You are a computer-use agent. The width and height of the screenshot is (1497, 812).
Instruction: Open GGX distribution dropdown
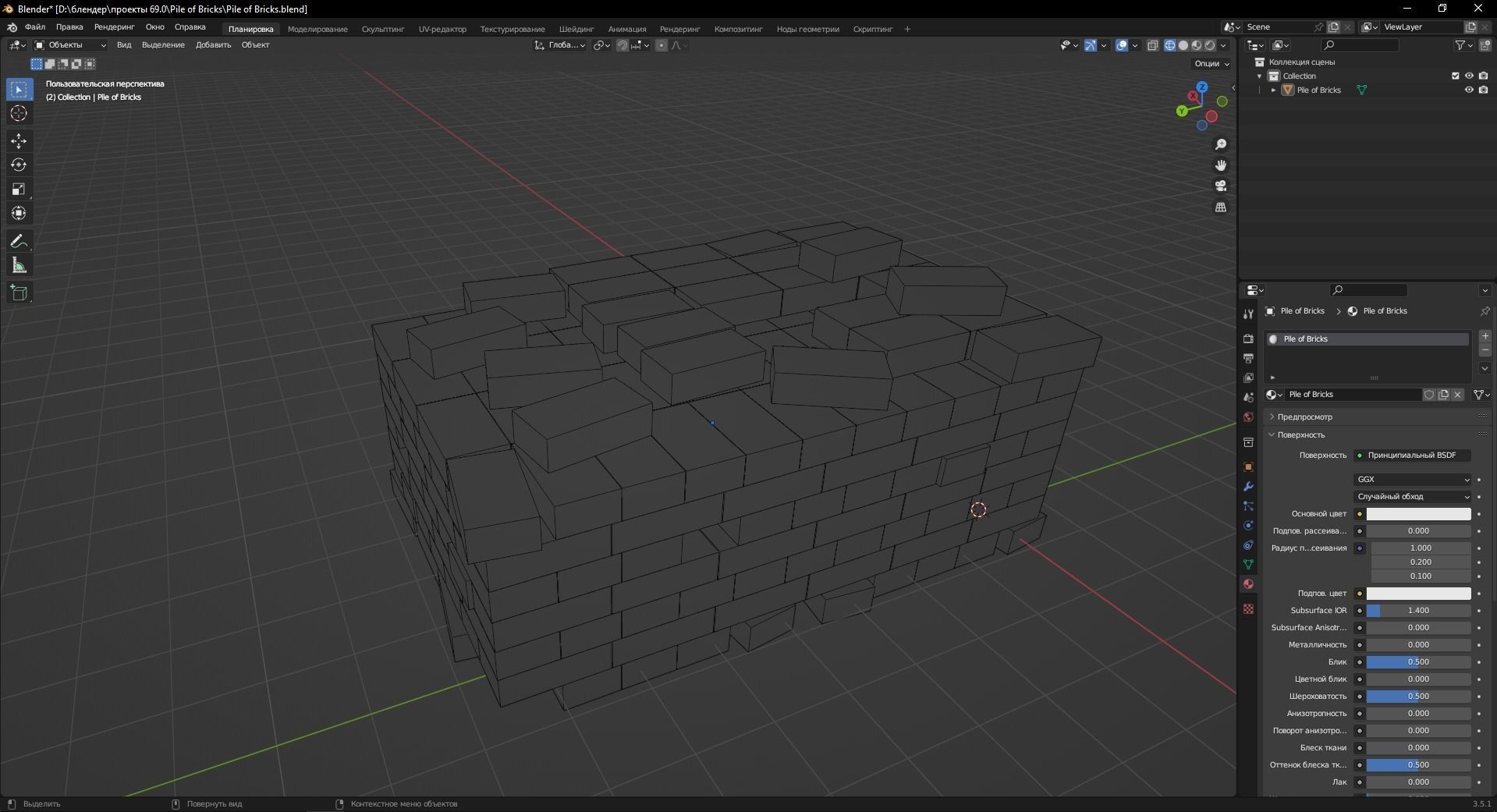1413,480
